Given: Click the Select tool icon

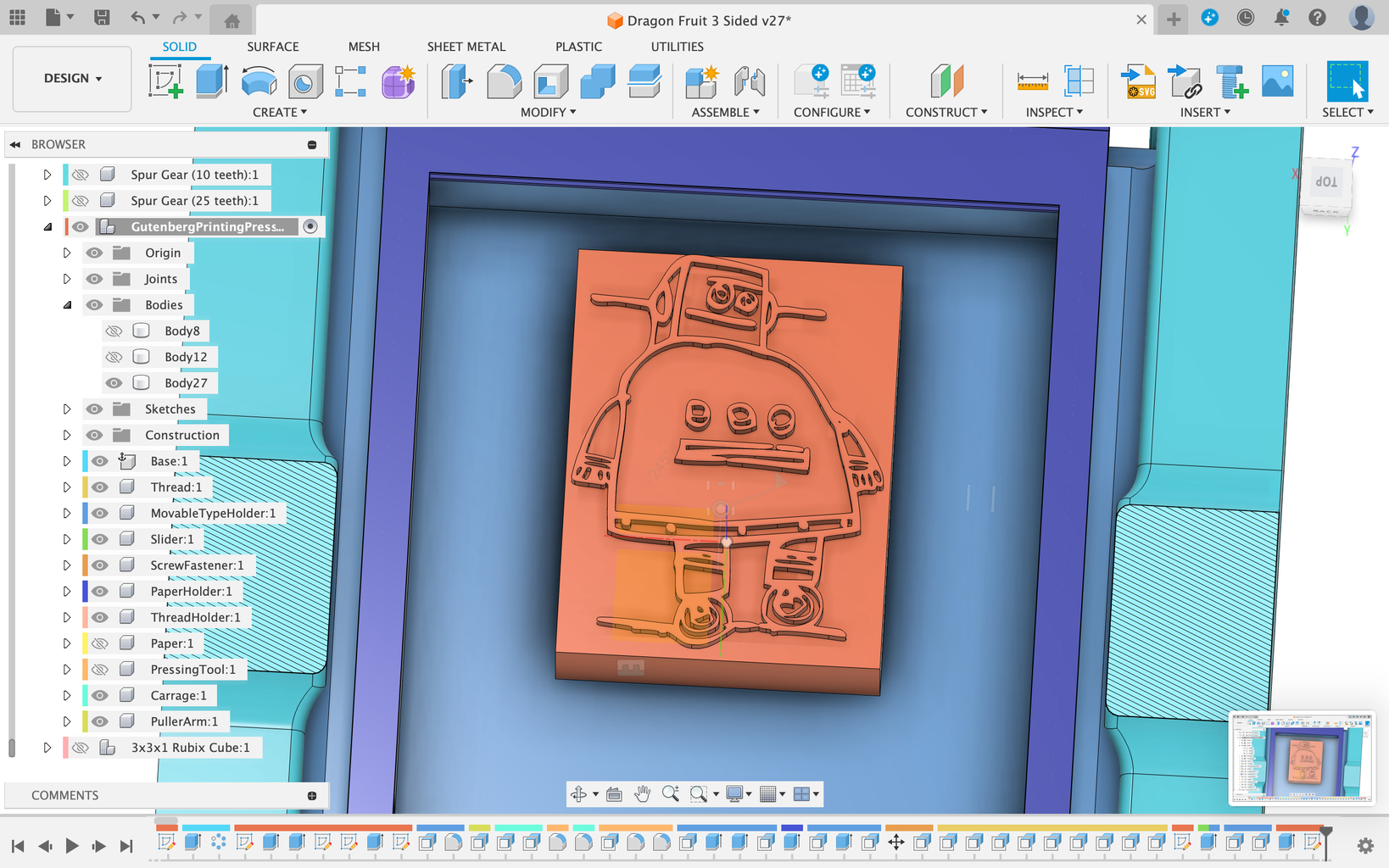Looking at the screenshot, I should pos(1347,81).
